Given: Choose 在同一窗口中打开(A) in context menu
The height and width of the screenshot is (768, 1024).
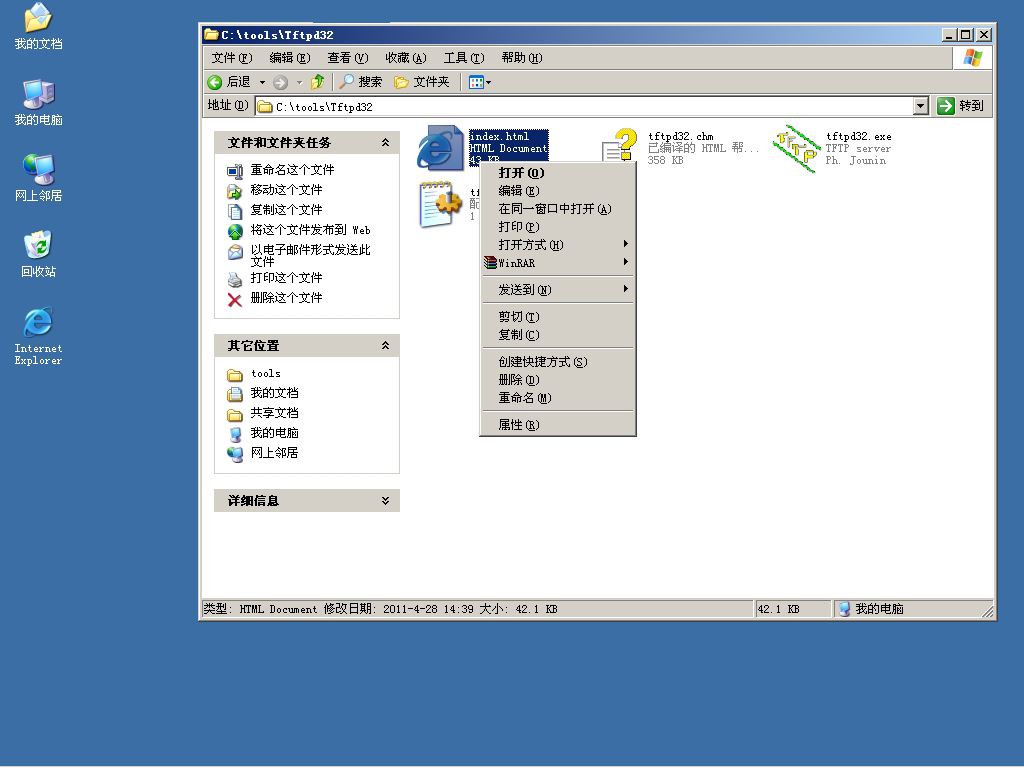Looking at the screenshot, I should [558, 209].
